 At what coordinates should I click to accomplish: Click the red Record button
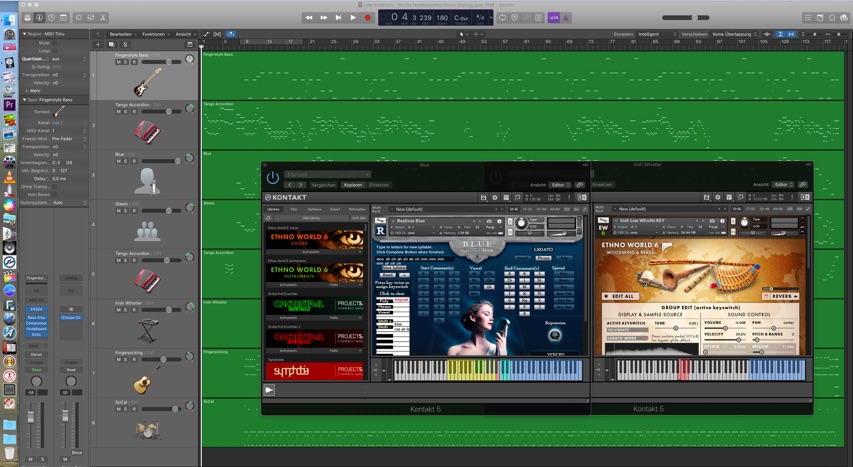(x=368, y=17)
